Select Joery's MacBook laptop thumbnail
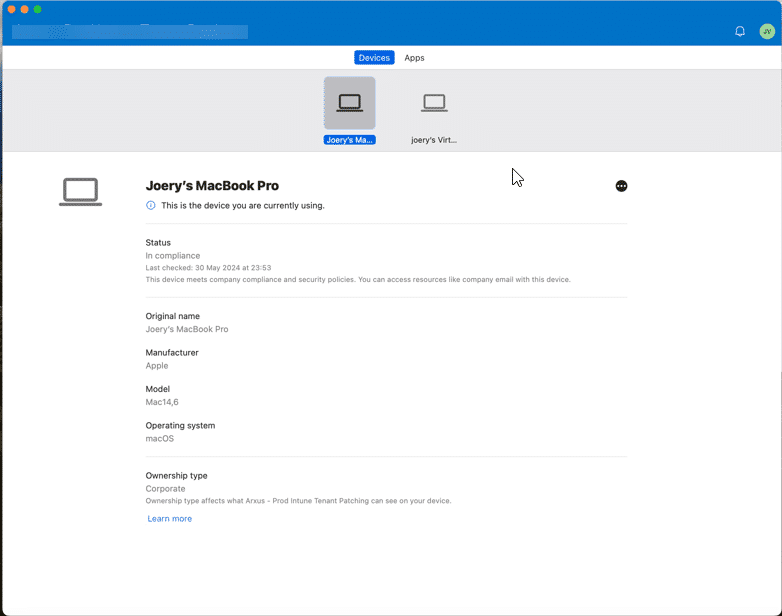This screenshot has width=782, height=616. tap(350, 103)
